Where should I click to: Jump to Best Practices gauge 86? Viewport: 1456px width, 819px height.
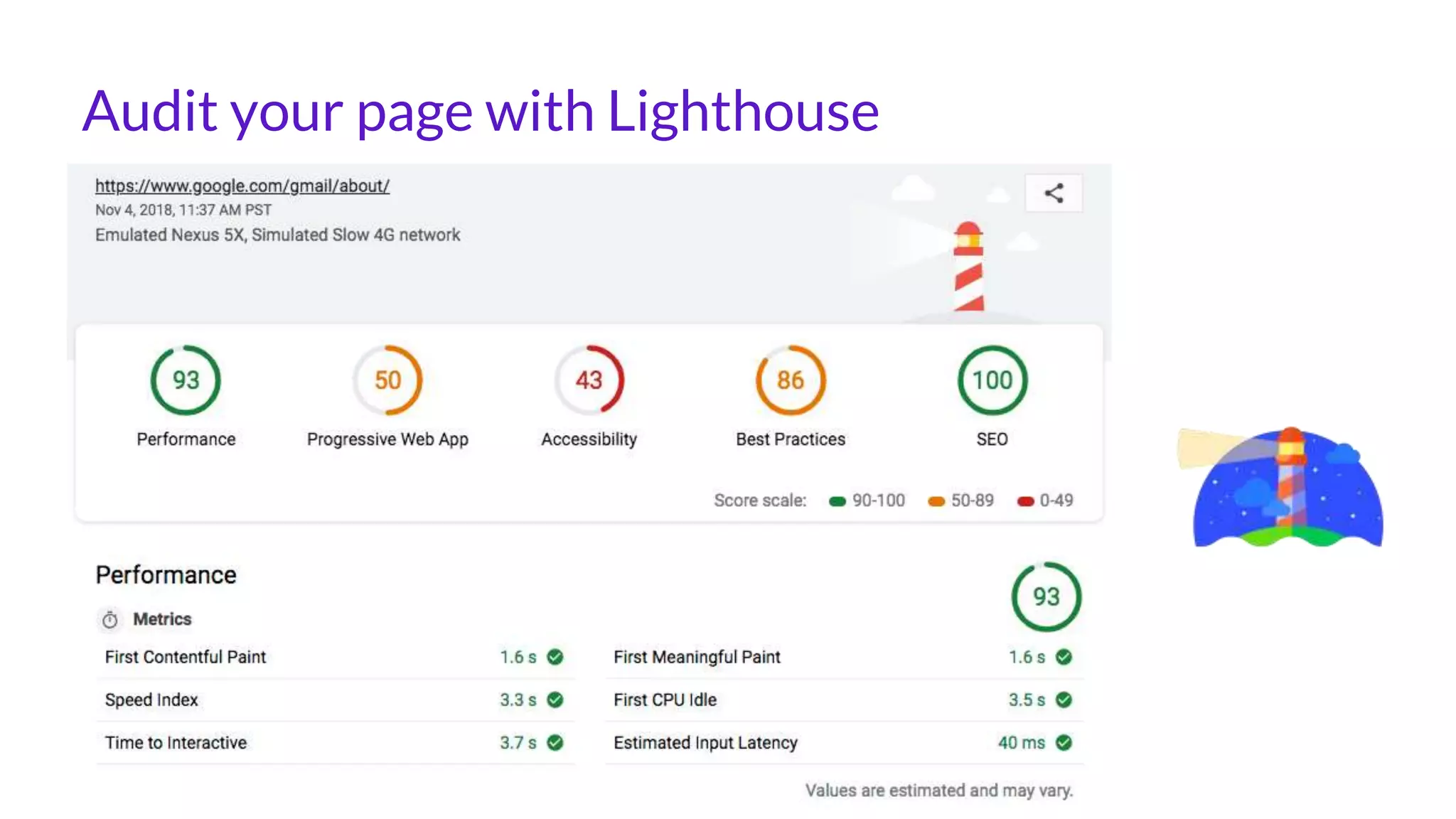pos(791,380)
